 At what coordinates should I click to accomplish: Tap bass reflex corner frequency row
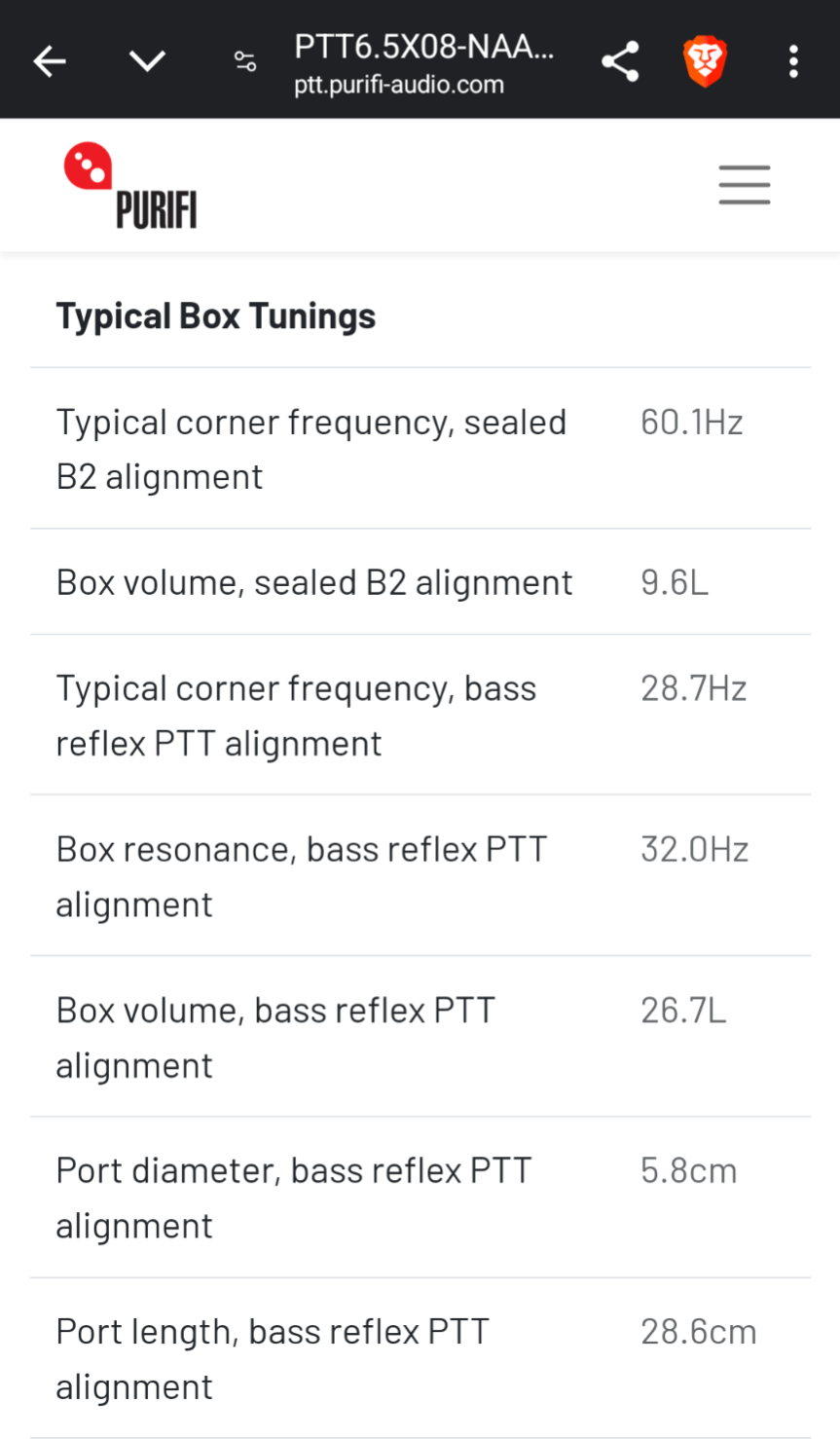pyautogui.click(x=420, y=715)
